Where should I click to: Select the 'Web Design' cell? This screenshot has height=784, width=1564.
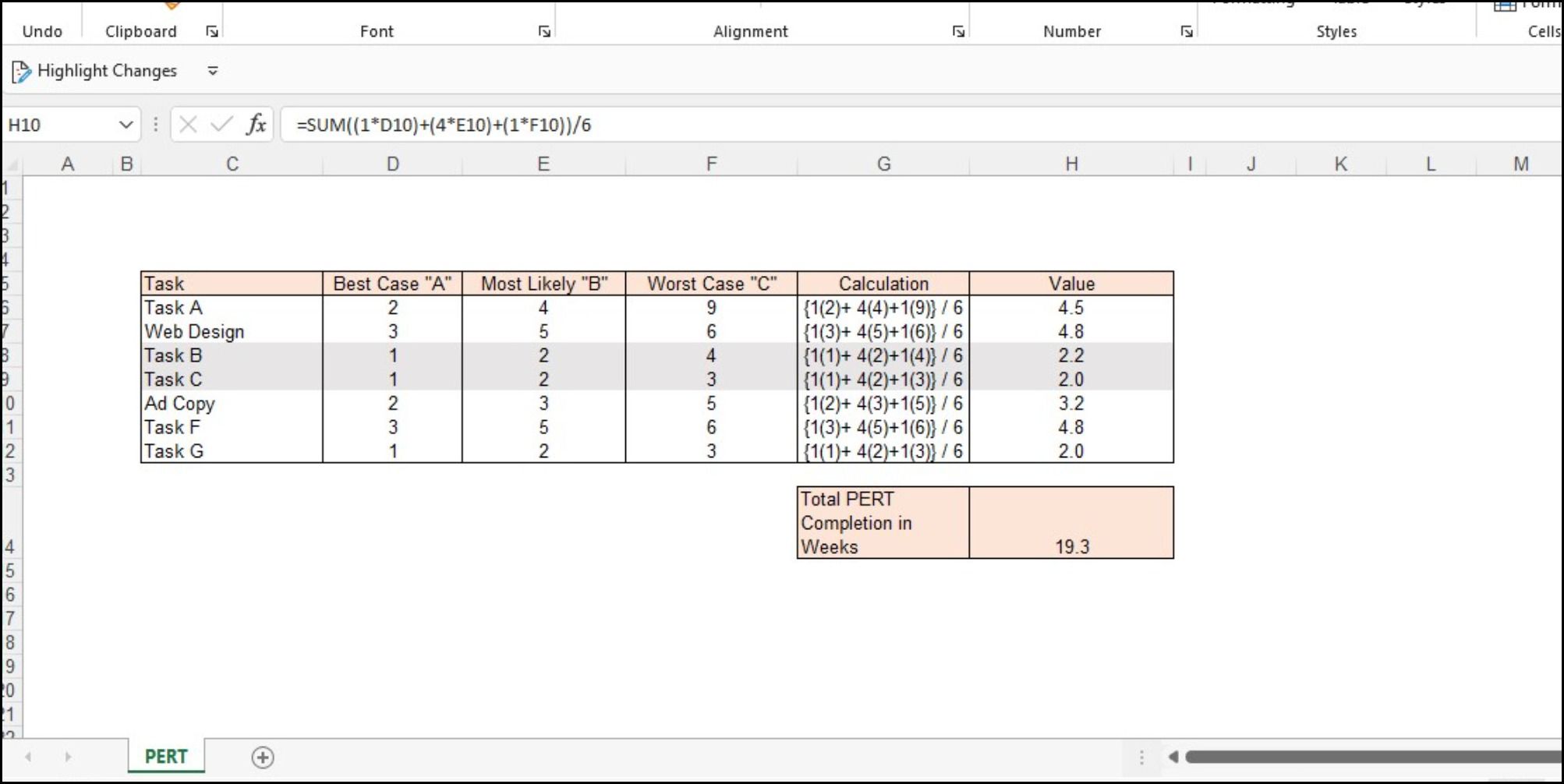tap(232, 332)
